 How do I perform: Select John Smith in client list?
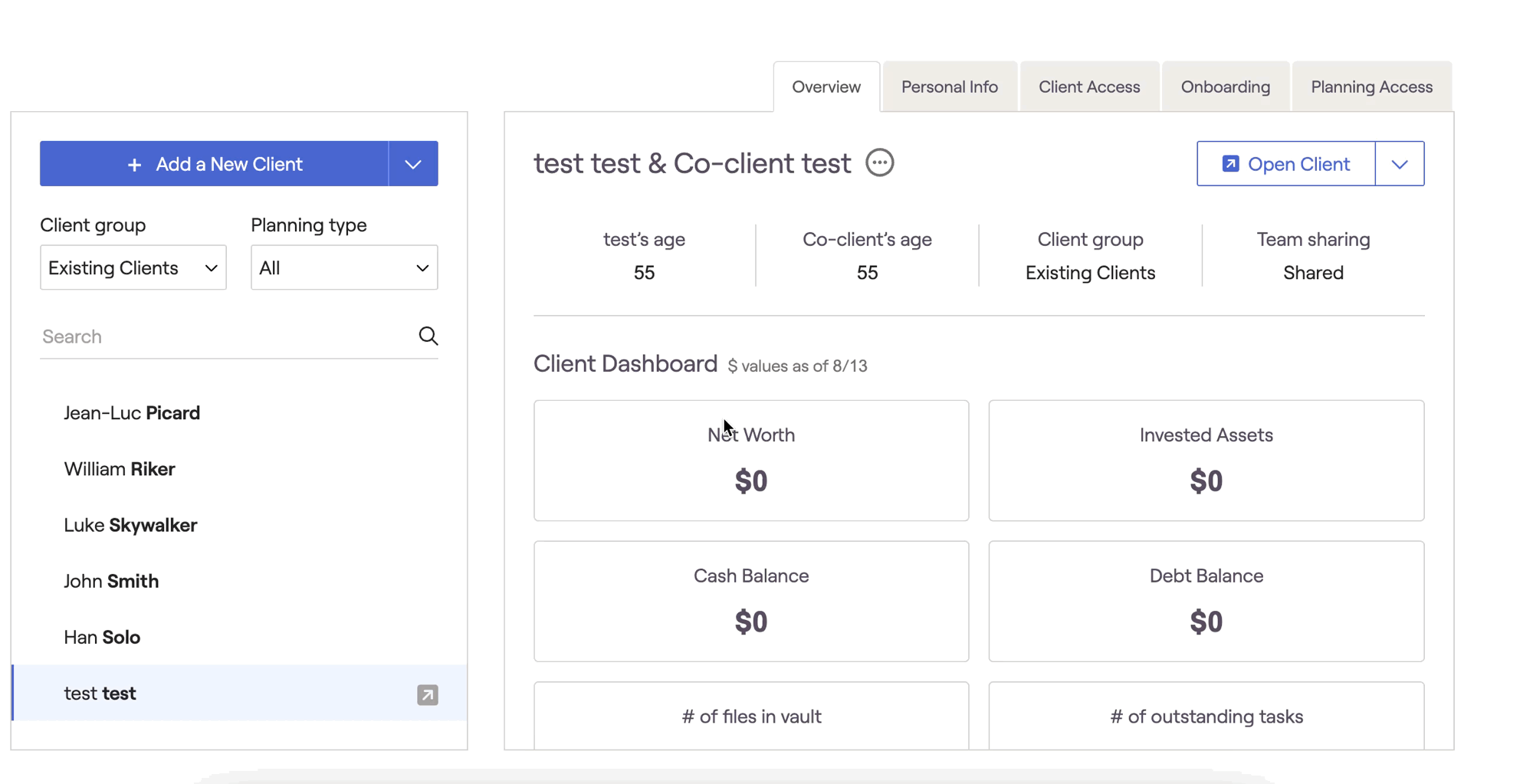(x=239, y=581)
